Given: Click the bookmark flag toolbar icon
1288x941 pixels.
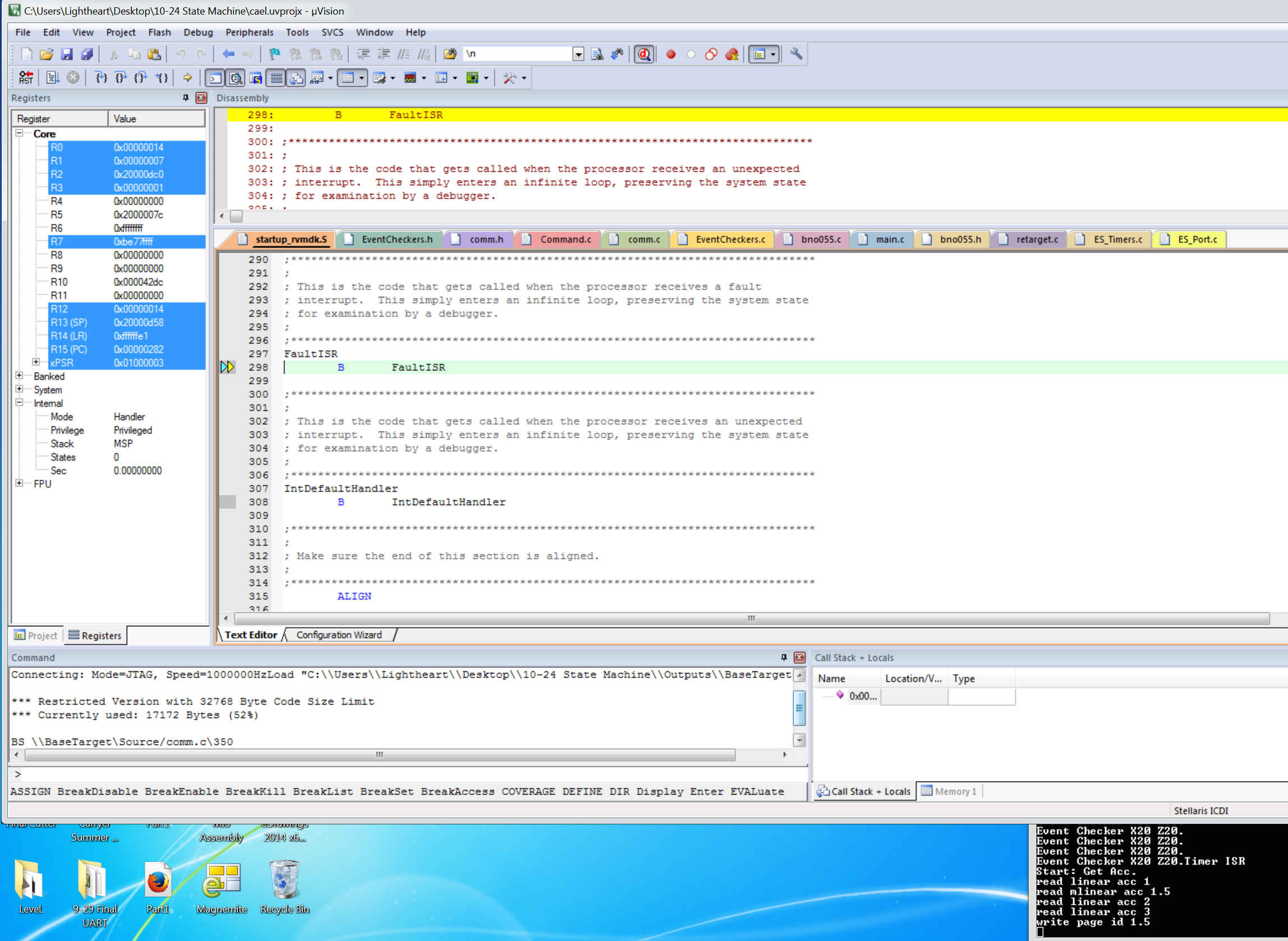Looking at the screenshot, I should (x=274, y=54).
